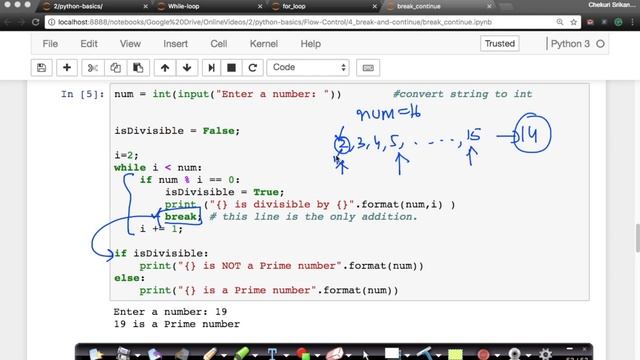Click red record button in annotation toolbar
This screenshot has height=360, width=640.
click(483, 354)
